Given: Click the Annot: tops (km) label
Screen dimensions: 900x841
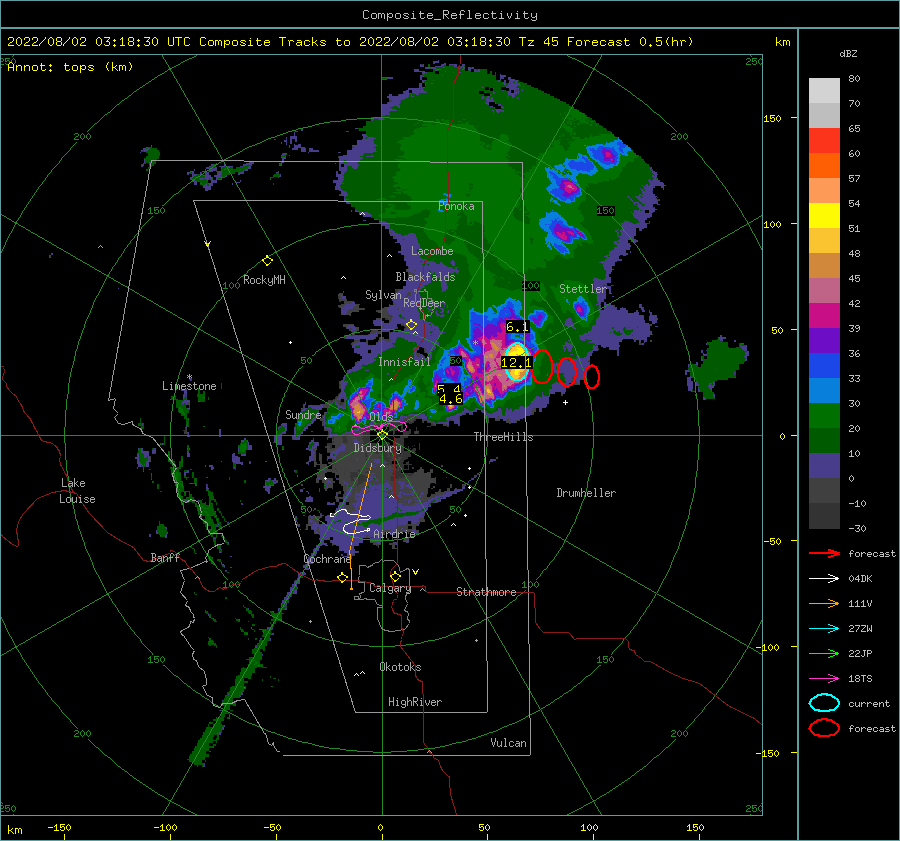Looking at the screenshot, I should pyautogui.click(x=70, y=67).
